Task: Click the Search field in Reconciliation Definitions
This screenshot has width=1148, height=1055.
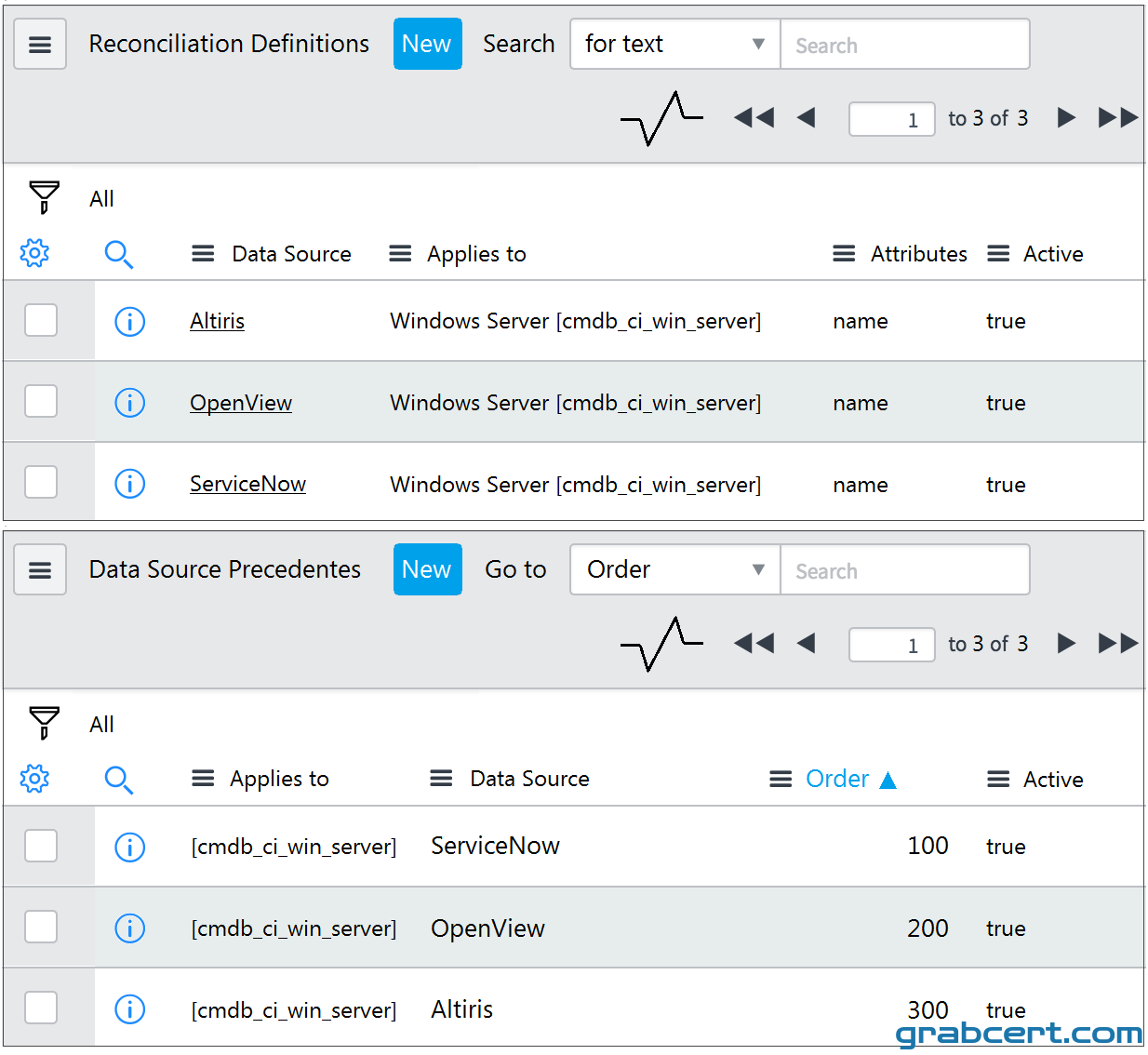Action: pos(905,44)
